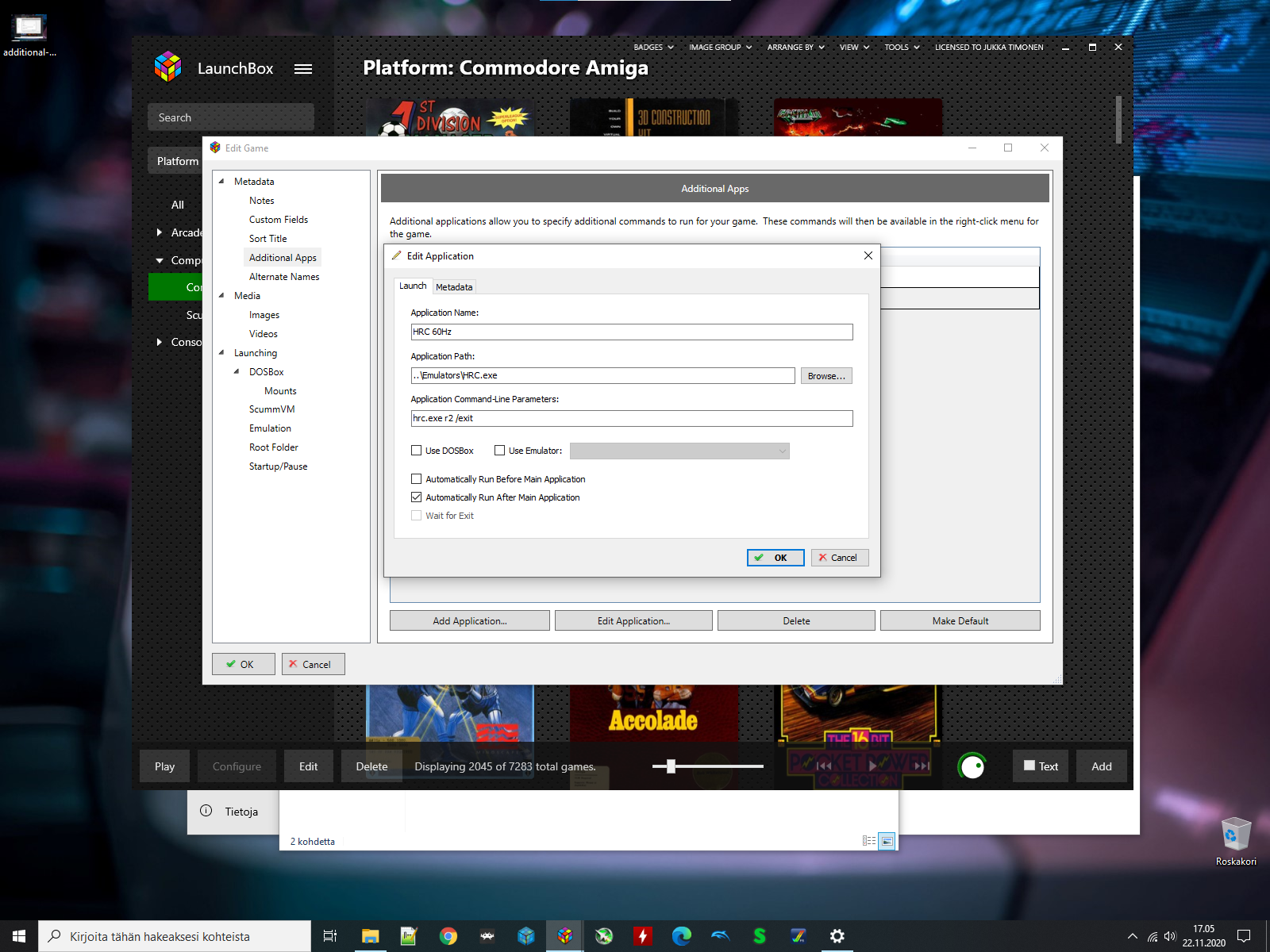
Task: Click the LaunchBox Search box
Action: coord(231,117)
